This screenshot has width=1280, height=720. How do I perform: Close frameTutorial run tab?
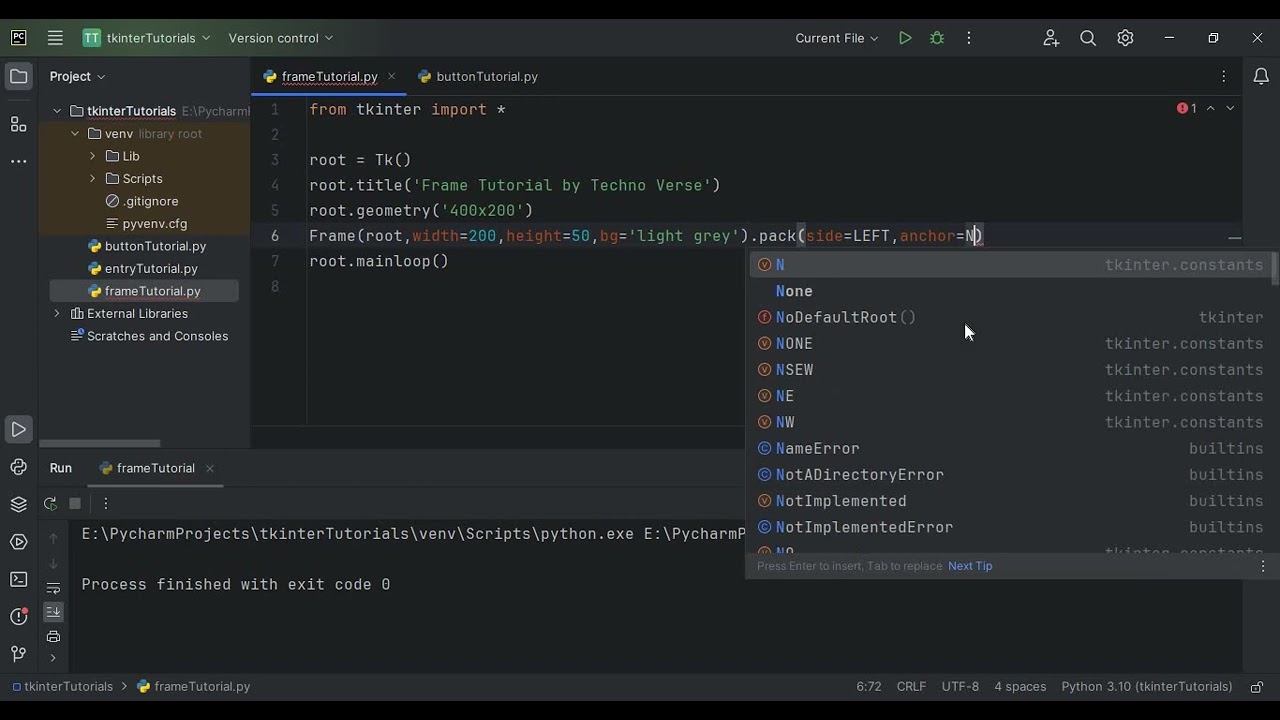[210, 468]
